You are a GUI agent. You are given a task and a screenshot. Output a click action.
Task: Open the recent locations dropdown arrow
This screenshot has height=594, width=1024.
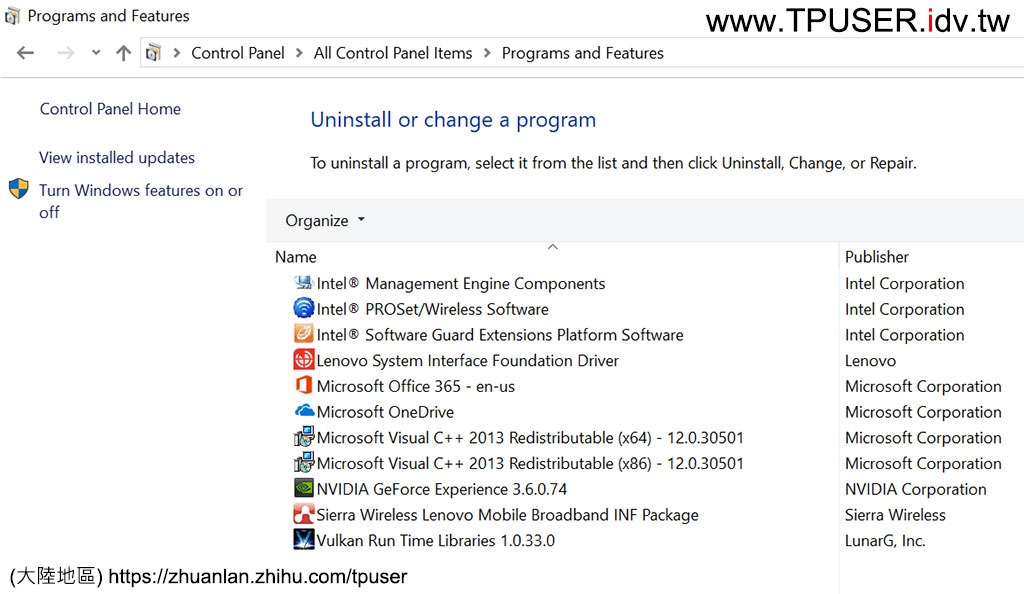click(x=96, y=53)
